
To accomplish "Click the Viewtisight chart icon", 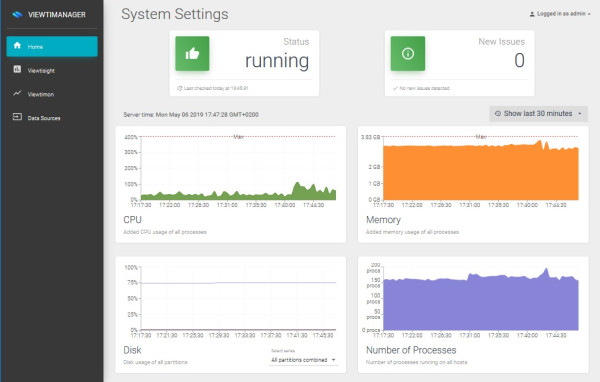I will pyautogui.click(x=17, y=69).
